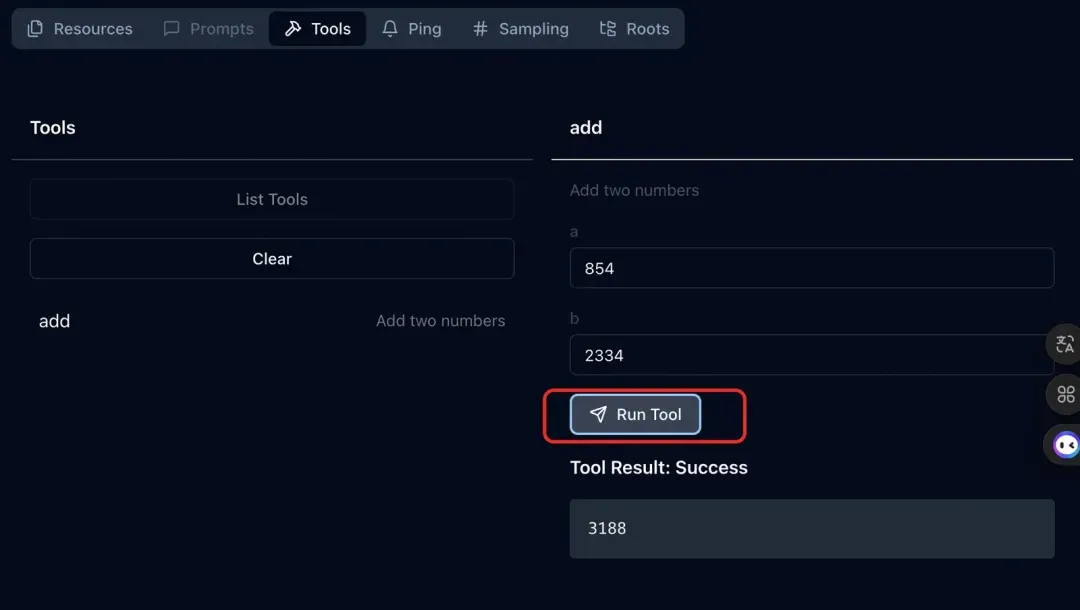Screen dimensions: 1080x610
Task: Switch to the Tools tab
Action: [x=317, y=29]
